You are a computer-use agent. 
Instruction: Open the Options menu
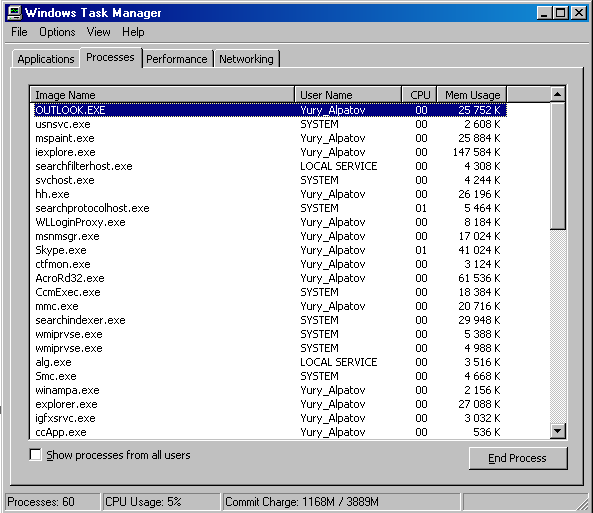57,32
